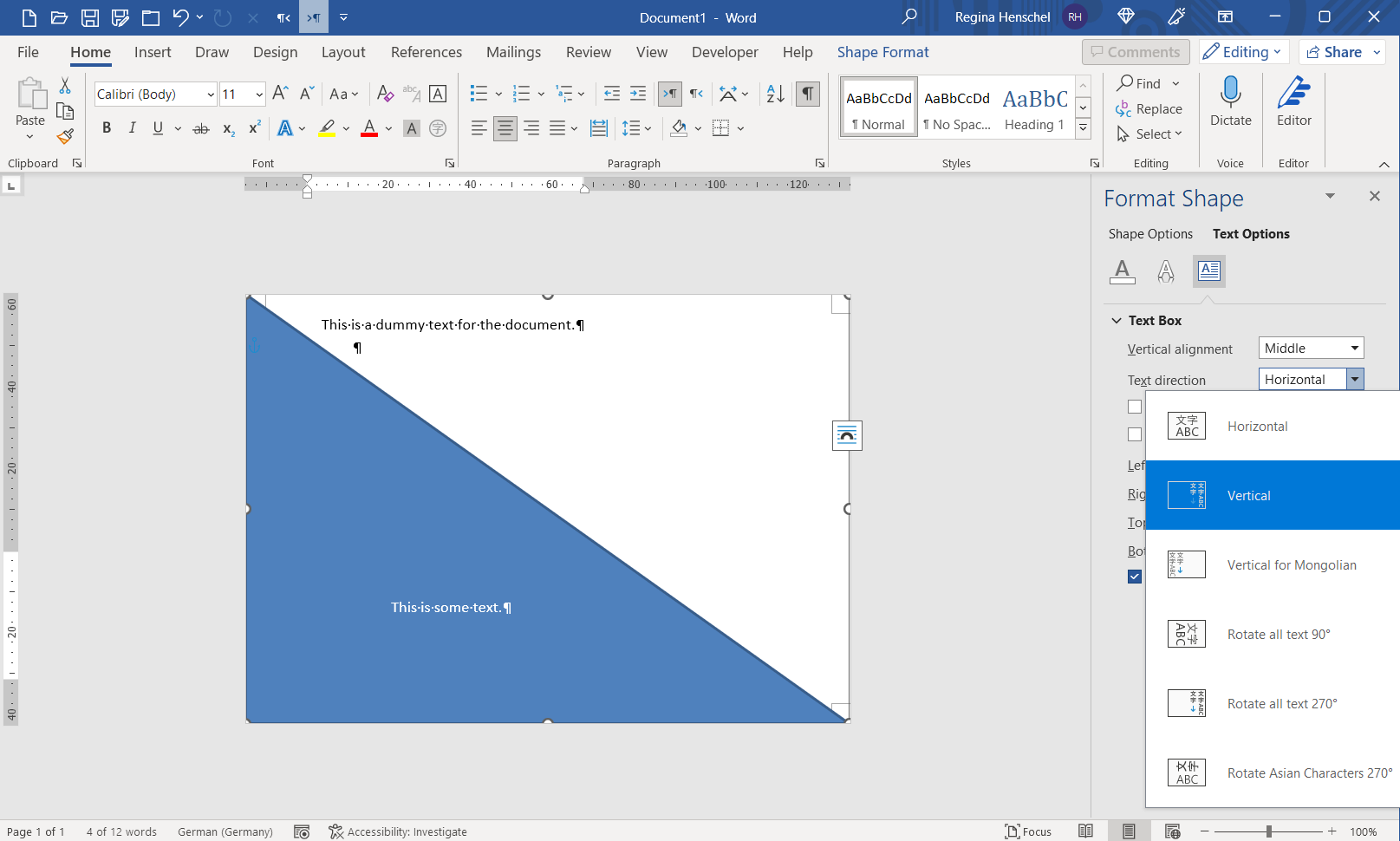Open the Vertical alignment dropdown
Screen dimensions: 1400x841
pos(1310,348)
